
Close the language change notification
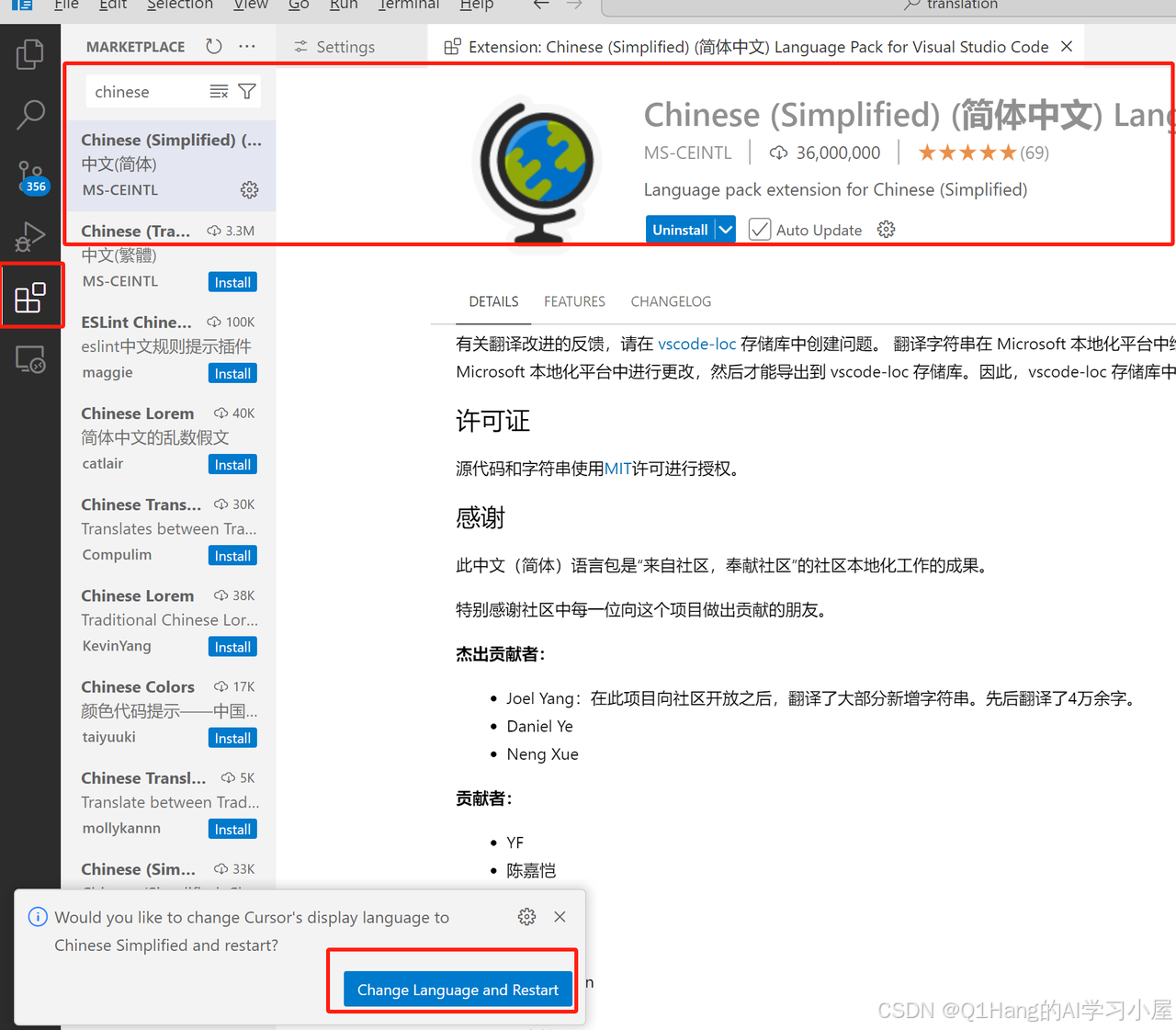coord(560,917)
